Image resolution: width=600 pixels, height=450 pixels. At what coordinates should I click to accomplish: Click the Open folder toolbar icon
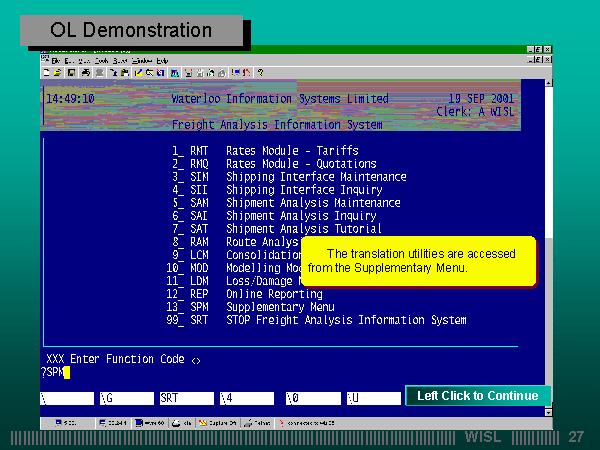point(58,73)
